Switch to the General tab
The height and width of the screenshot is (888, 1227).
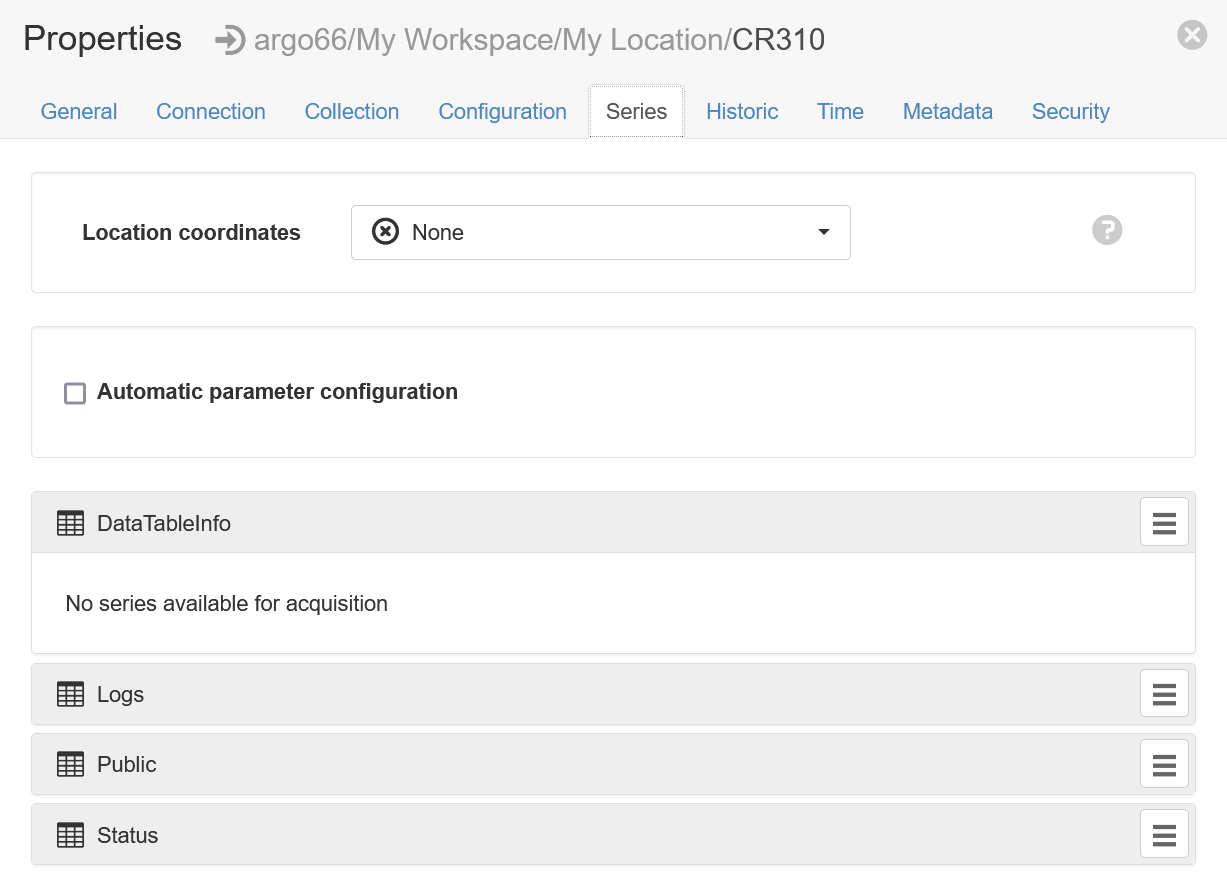tap(79, 111)
